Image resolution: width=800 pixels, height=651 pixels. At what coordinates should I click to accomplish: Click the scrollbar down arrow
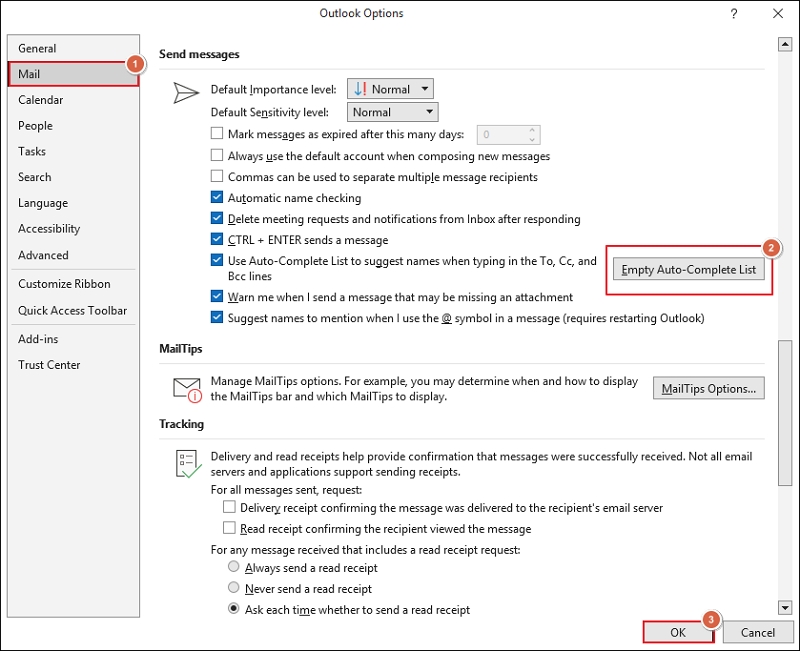point(785,607)
